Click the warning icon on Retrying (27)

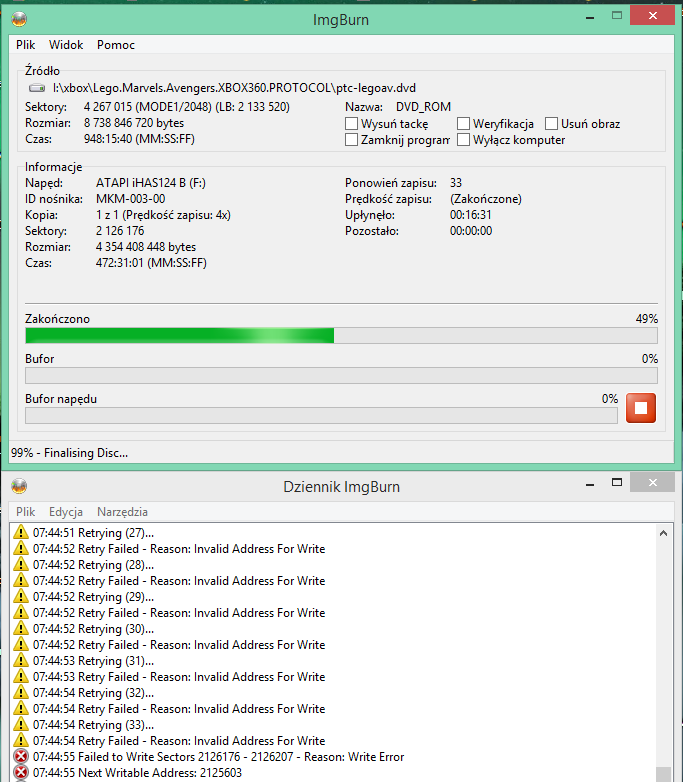(x=20, y=532)
